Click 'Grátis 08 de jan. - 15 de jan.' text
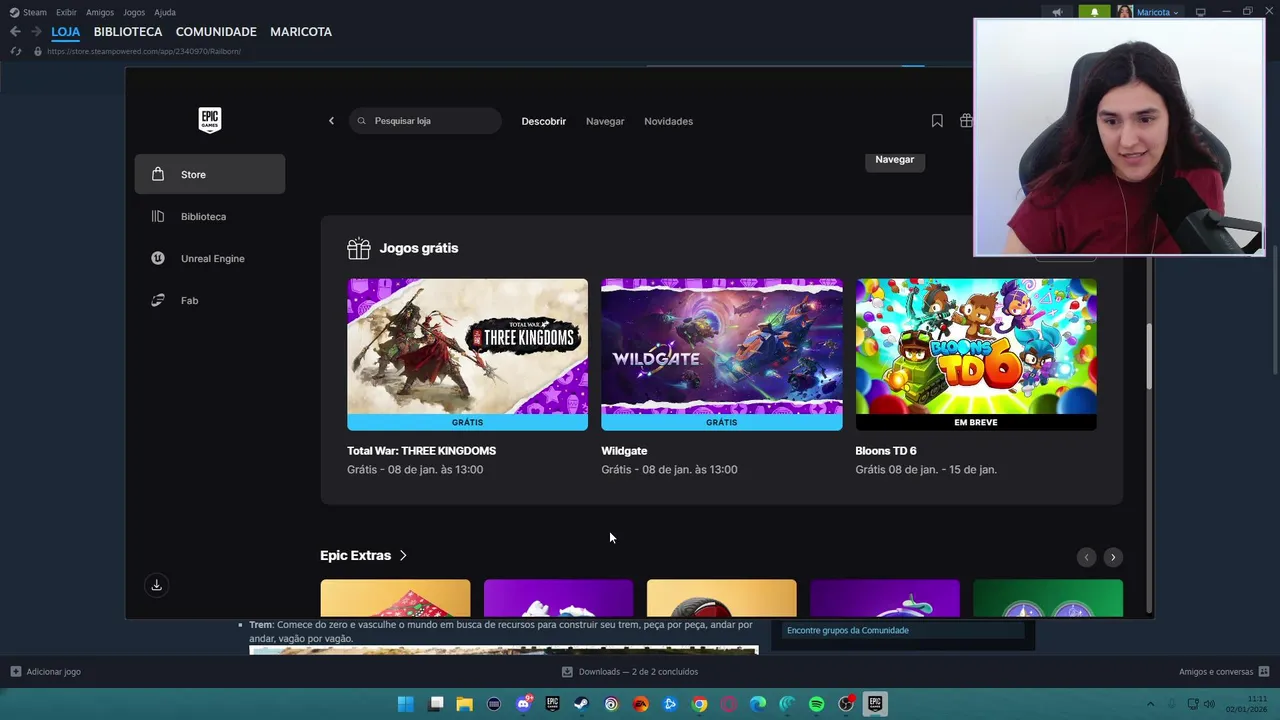The height and width of the screenshot is (720, 1280). (x=926, y=470)
